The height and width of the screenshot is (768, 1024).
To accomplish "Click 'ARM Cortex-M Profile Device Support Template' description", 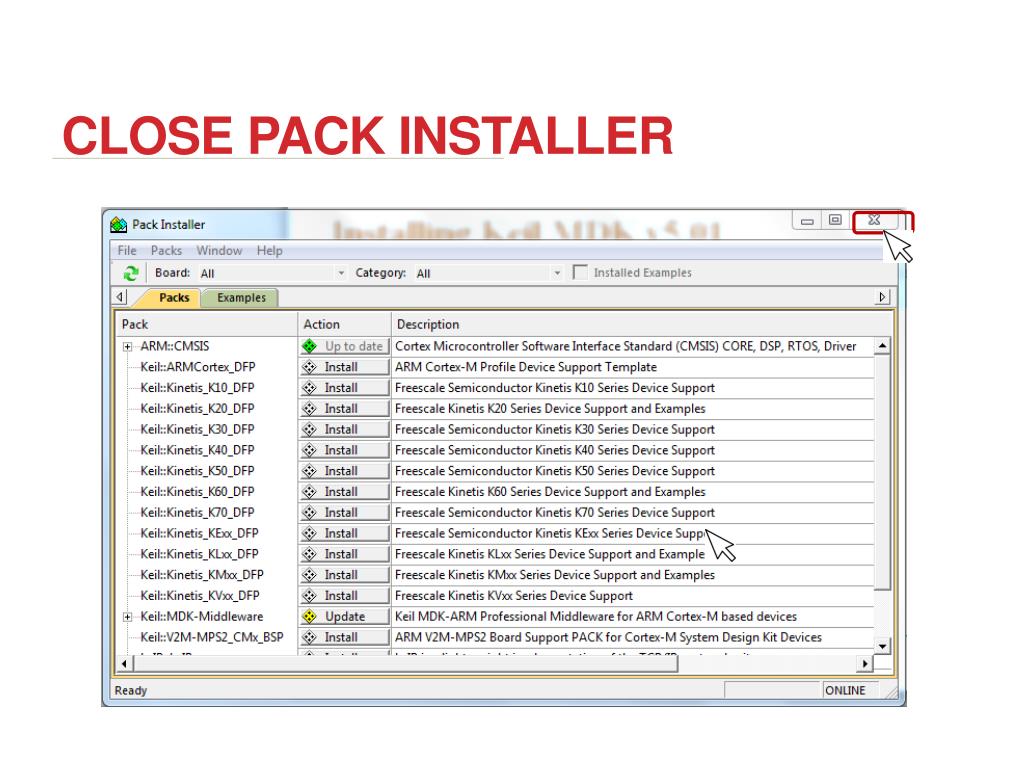I will tap(526, 367).
